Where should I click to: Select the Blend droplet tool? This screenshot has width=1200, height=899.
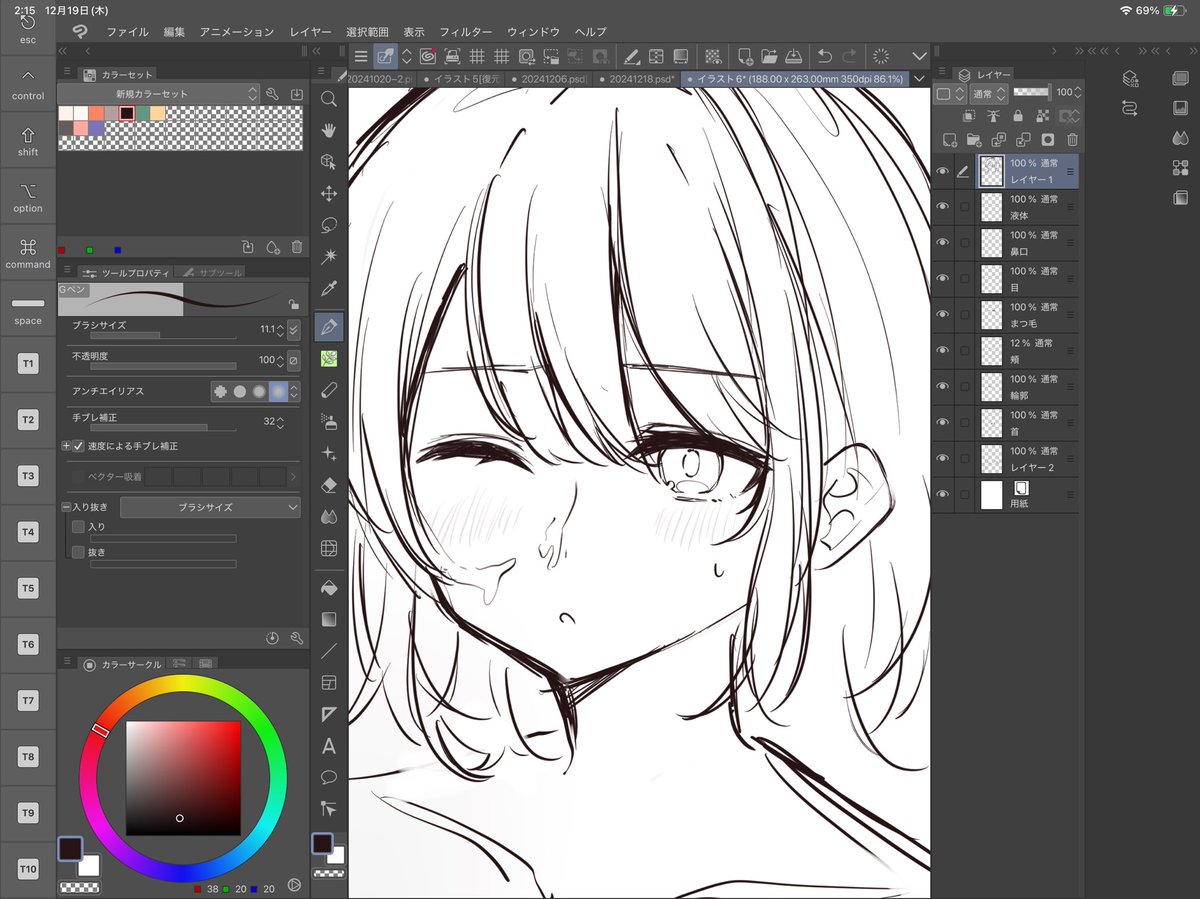[x=328, y=517]
